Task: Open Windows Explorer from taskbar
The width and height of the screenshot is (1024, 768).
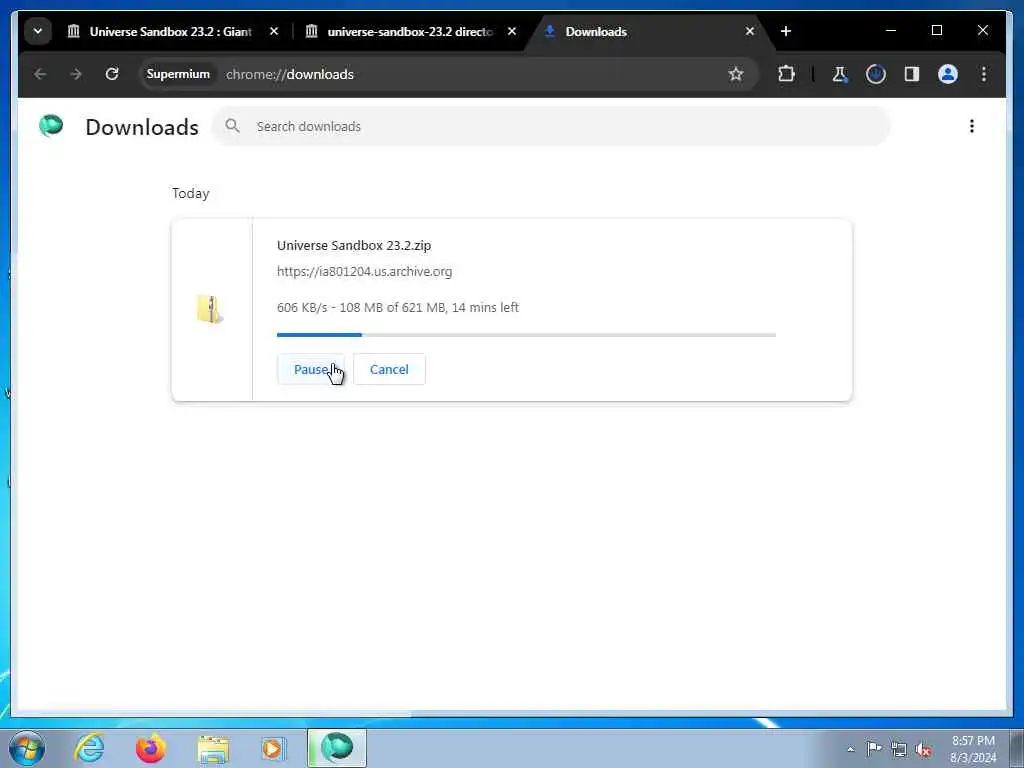Action: (x=213, y=748)
